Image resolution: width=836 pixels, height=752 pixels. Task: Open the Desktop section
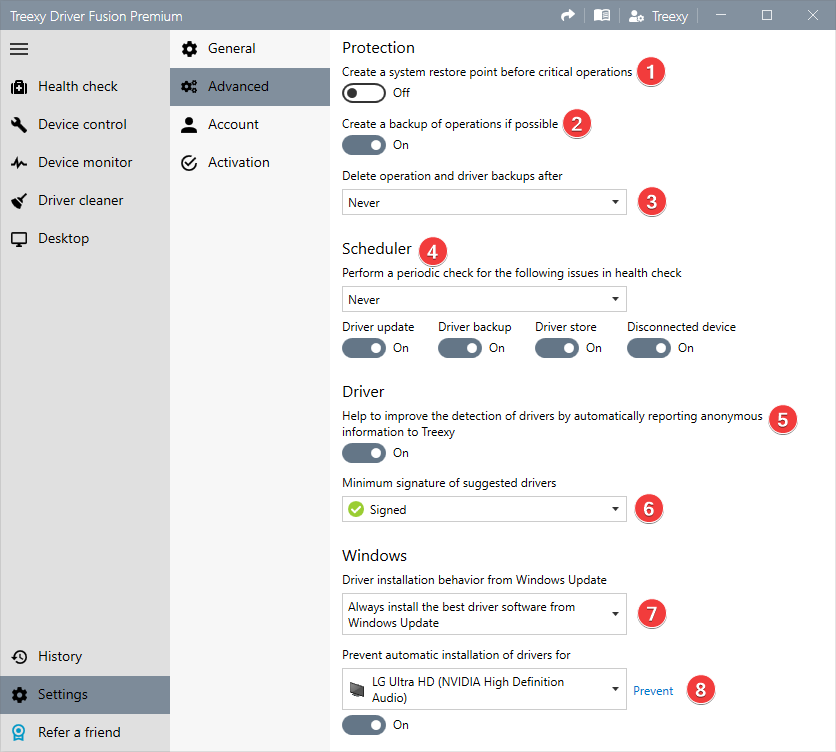[x=60, y=238]
